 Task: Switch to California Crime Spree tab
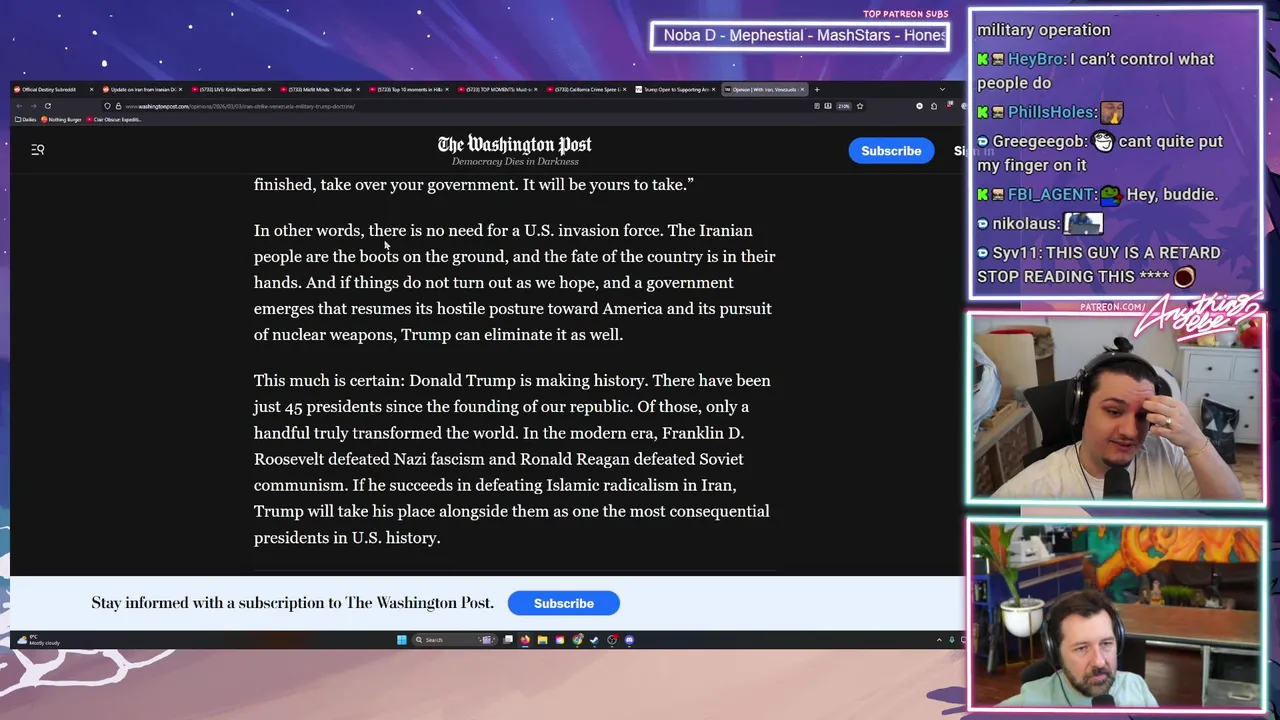coord(585,89)
